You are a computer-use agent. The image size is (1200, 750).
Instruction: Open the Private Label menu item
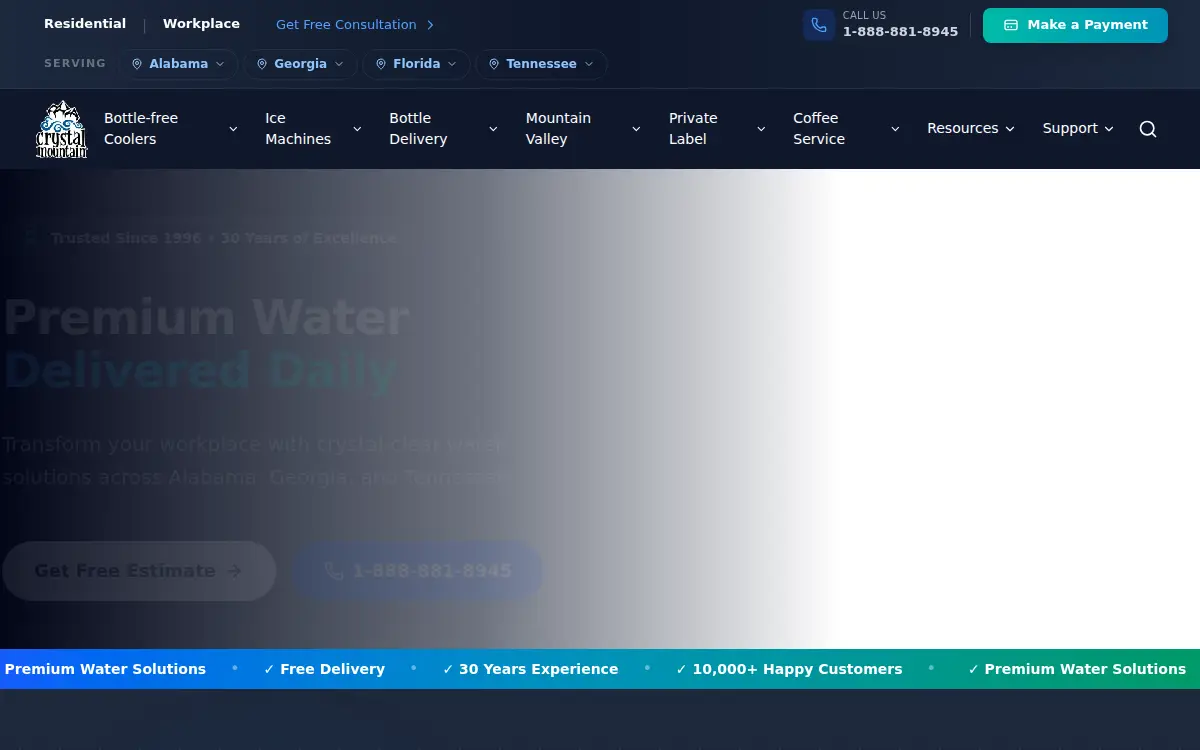pyautogui.click(x=717, y=129)
